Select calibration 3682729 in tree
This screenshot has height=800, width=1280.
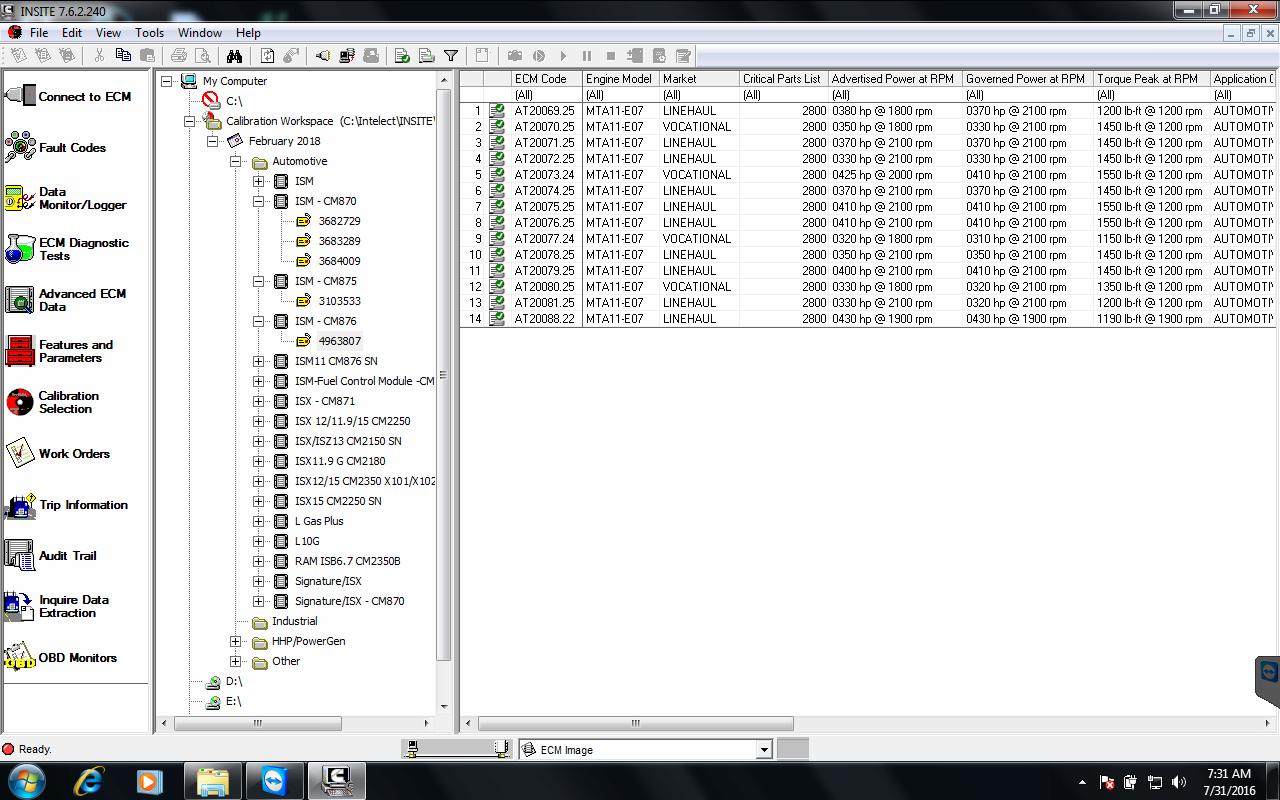pyautogui.click(x=339, y=221)
